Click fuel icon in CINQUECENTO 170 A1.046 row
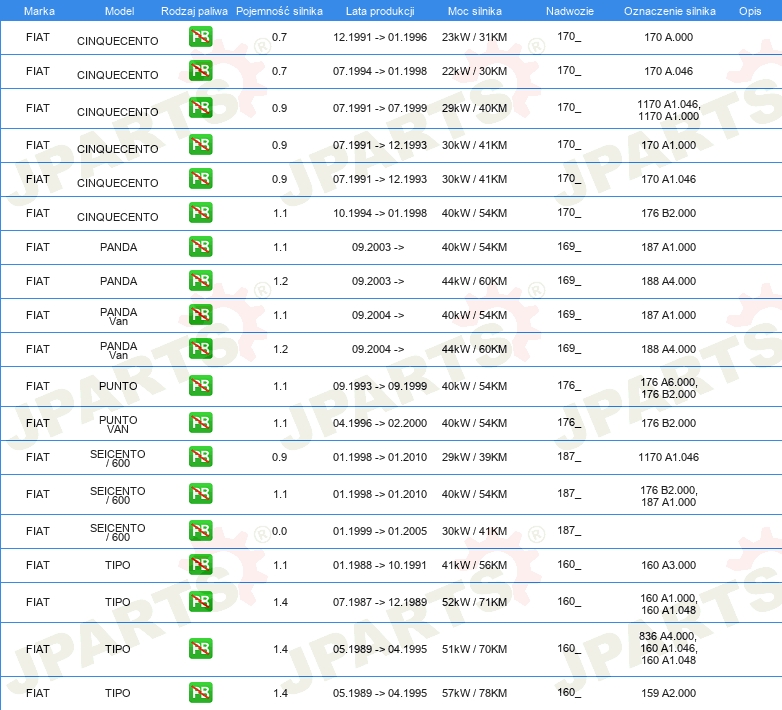This screenshot has width=782, height=710. click(x=200, y=178)
